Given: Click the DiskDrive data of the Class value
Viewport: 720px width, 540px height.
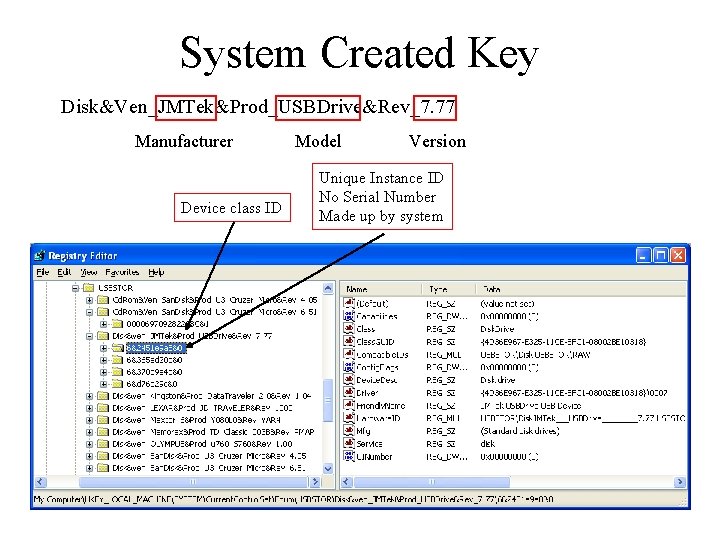Looking at the screenshot, I should (x=497, y=329).
